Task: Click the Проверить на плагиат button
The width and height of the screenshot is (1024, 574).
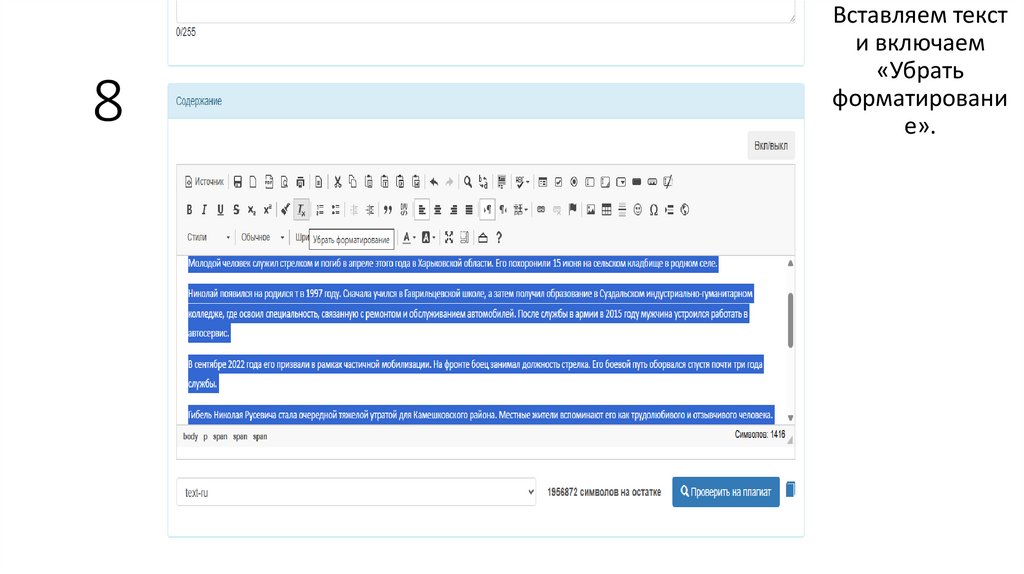Action: click(726, 492)
